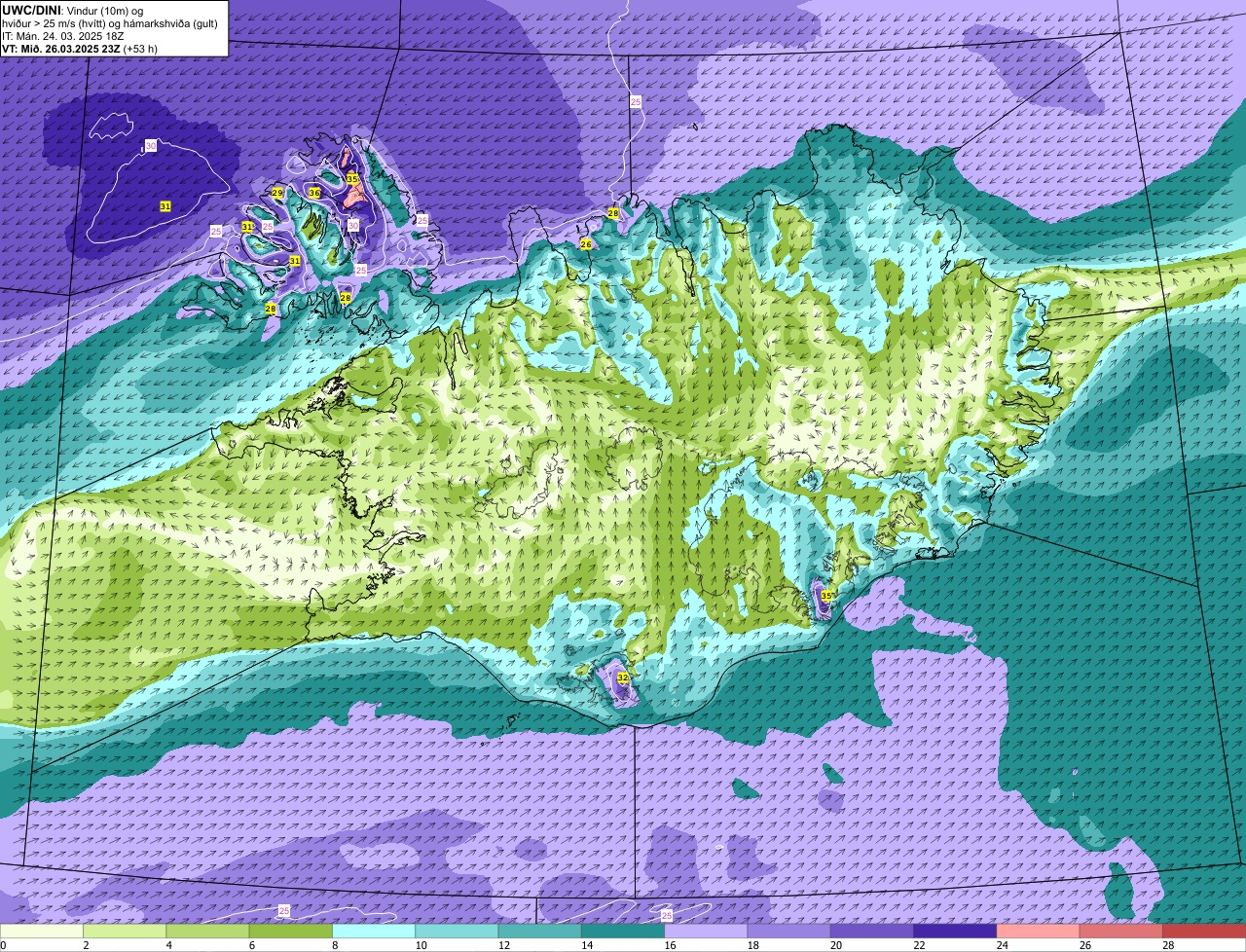The image size is (1246, 952).
Task: Click the 0–2 m/s pale yellow legend swatch
Action: [x=42, y=932]
